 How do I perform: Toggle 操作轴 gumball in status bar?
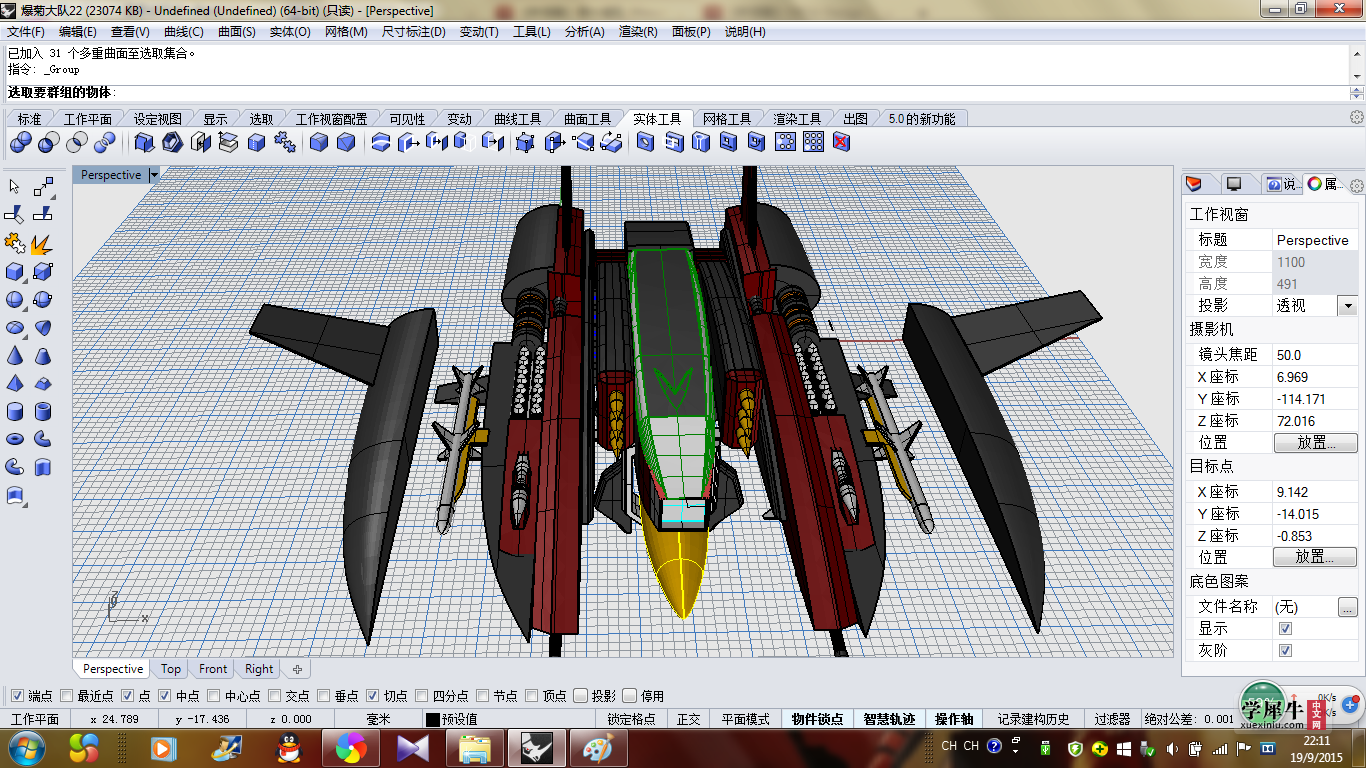pyautogui.click(x=954, y=719)
